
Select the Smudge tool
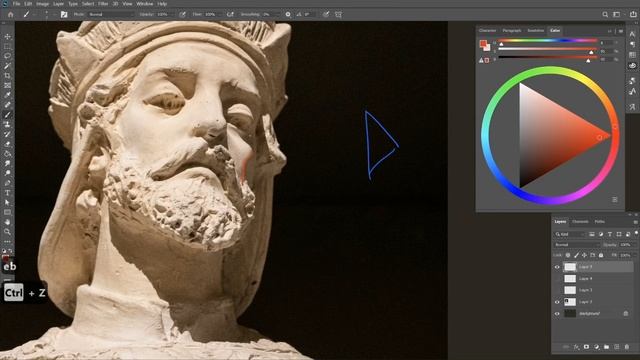tap(7, 164)
